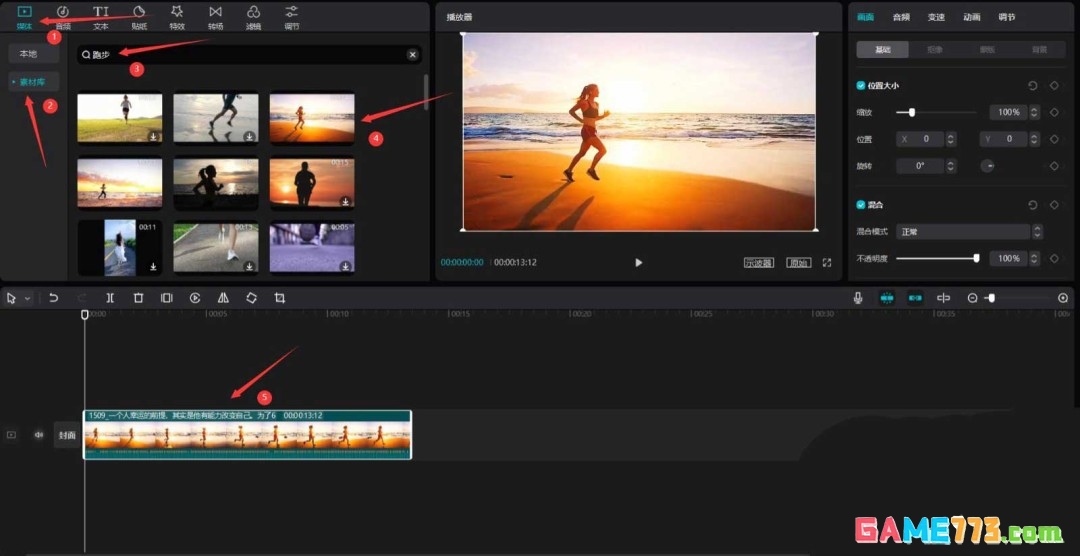The height and width of the screenshot is (556, 1080).
Task: Toggle the 混合 checkbox
Action: click(861, 205)
